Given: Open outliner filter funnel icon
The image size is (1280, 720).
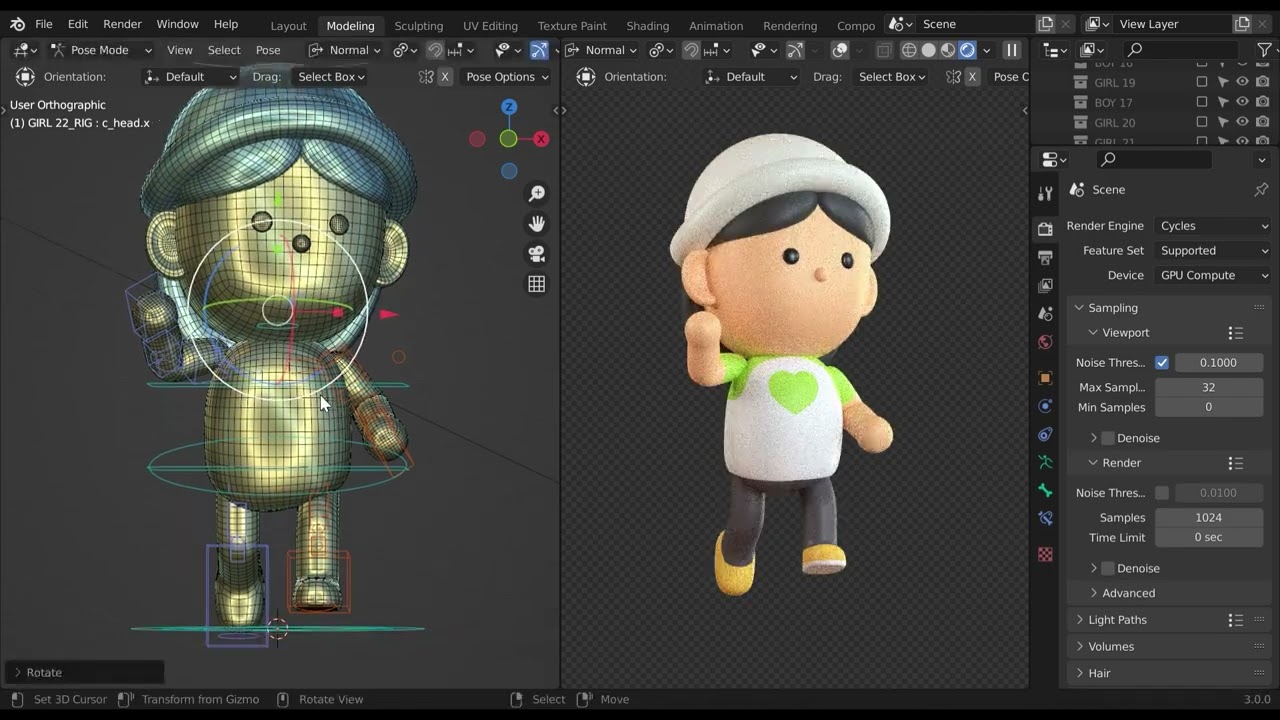Looking at the screenshot, I should pyautogui.click(x=1264, y=50).
